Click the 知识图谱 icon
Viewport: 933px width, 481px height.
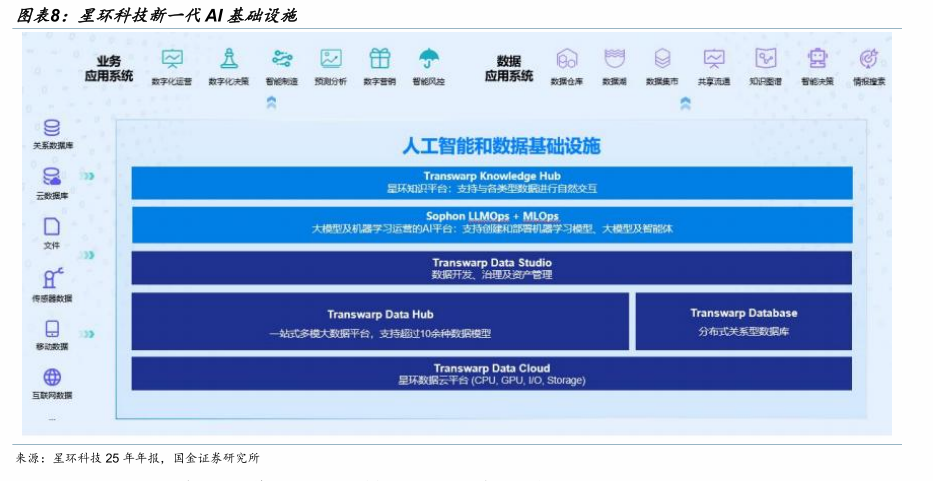766,58
